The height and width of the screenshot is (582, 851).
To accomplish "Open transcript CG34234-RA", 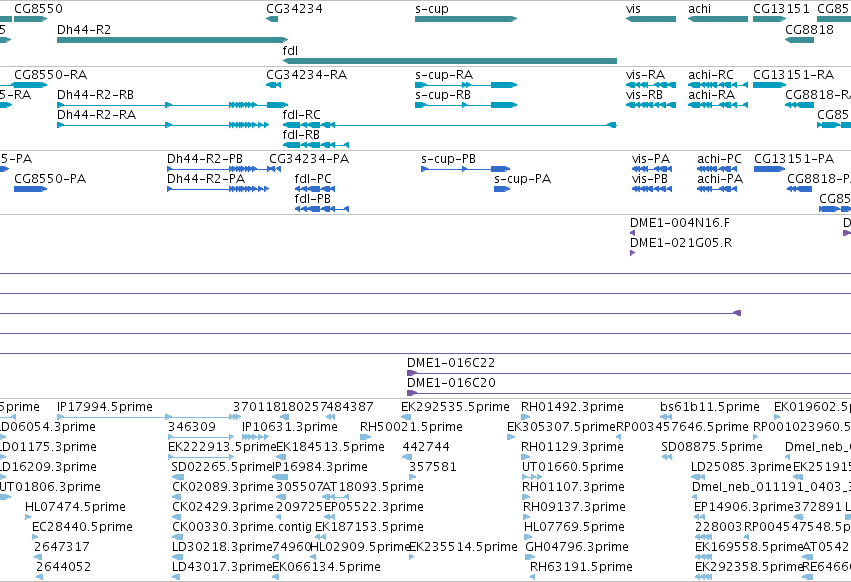I will [x=307, y=74].
